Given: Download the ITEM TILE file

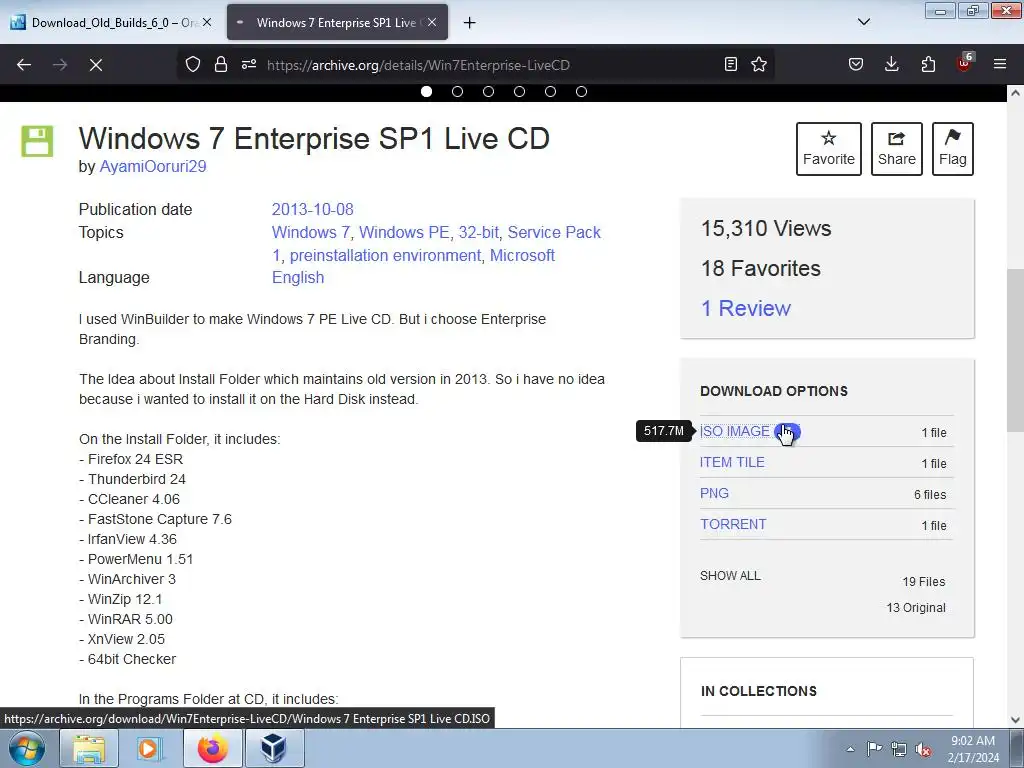Looking at the screenshot, I should tap(732, 462).
